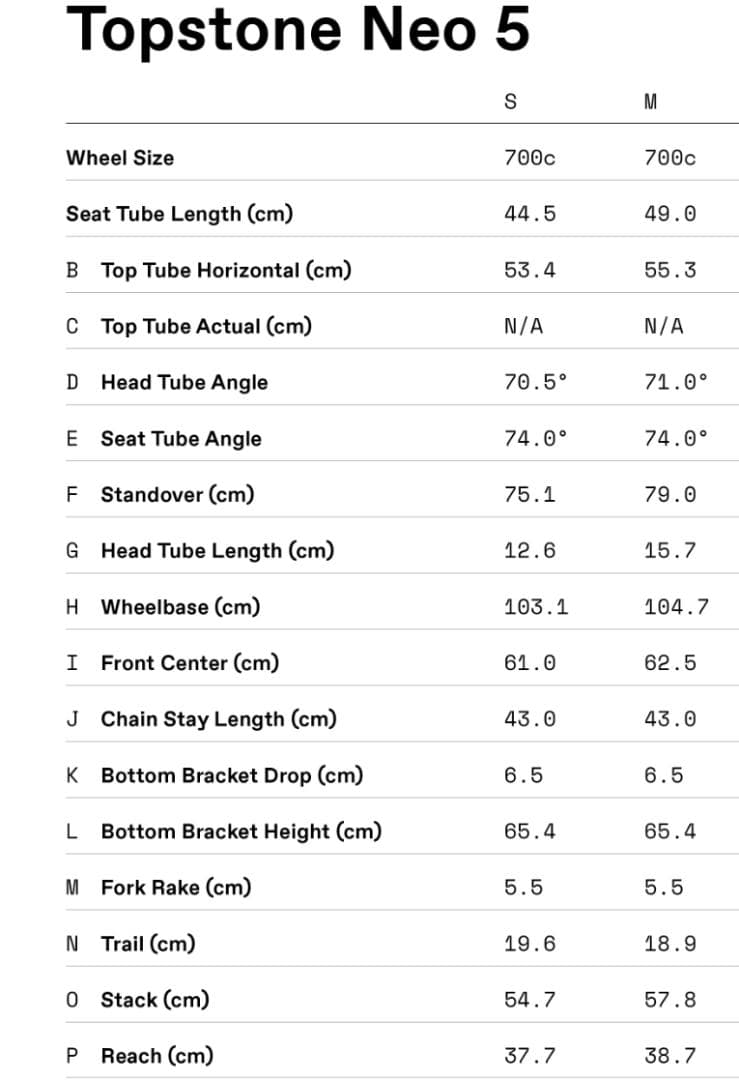Click the Stack value 57.8
Image resolution: width=739 pixels, height=1080 pixels.
(670, 1000)
